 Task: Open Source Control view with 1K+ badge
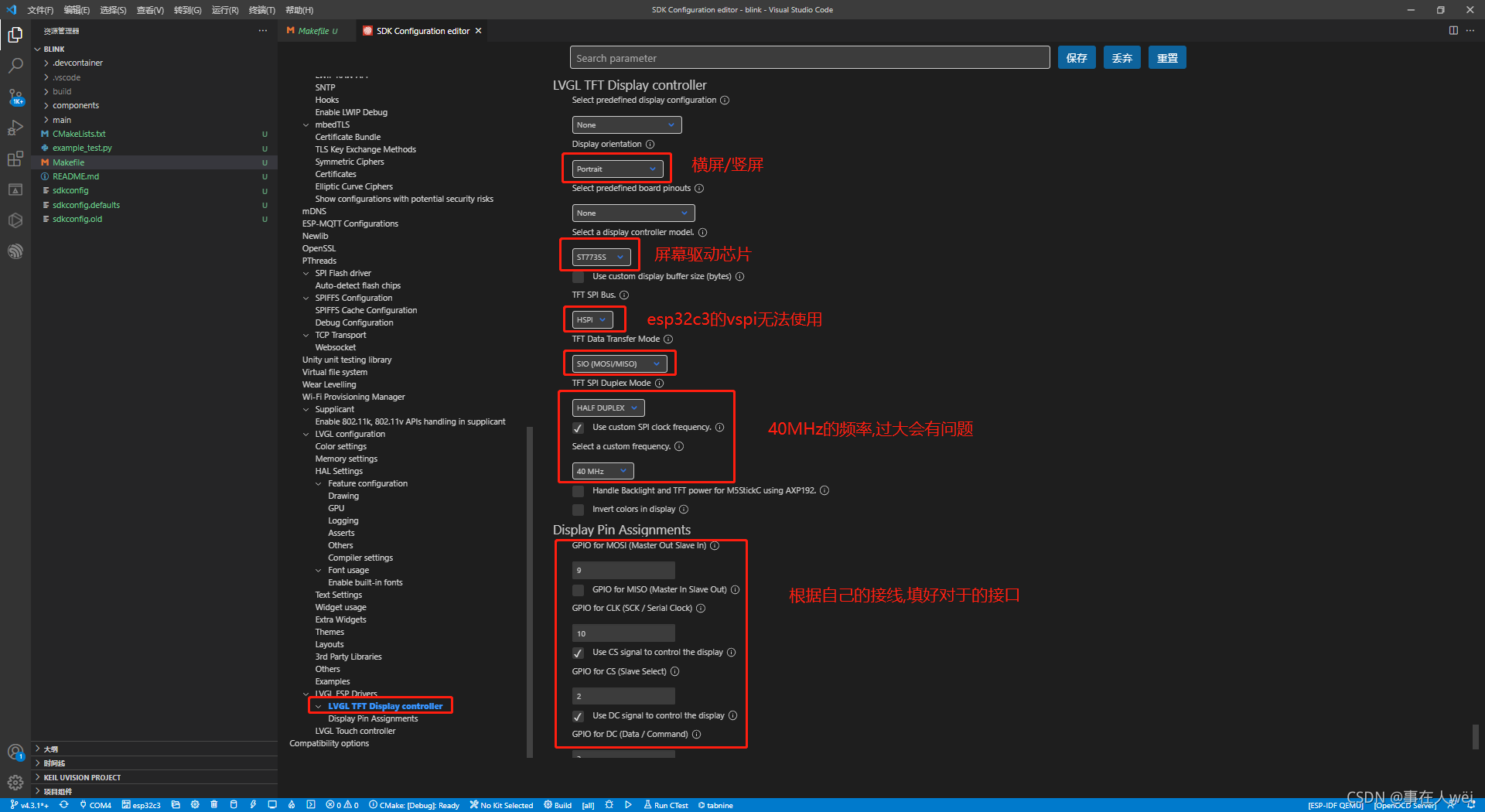pyautogui.click(x=15, y=97)
